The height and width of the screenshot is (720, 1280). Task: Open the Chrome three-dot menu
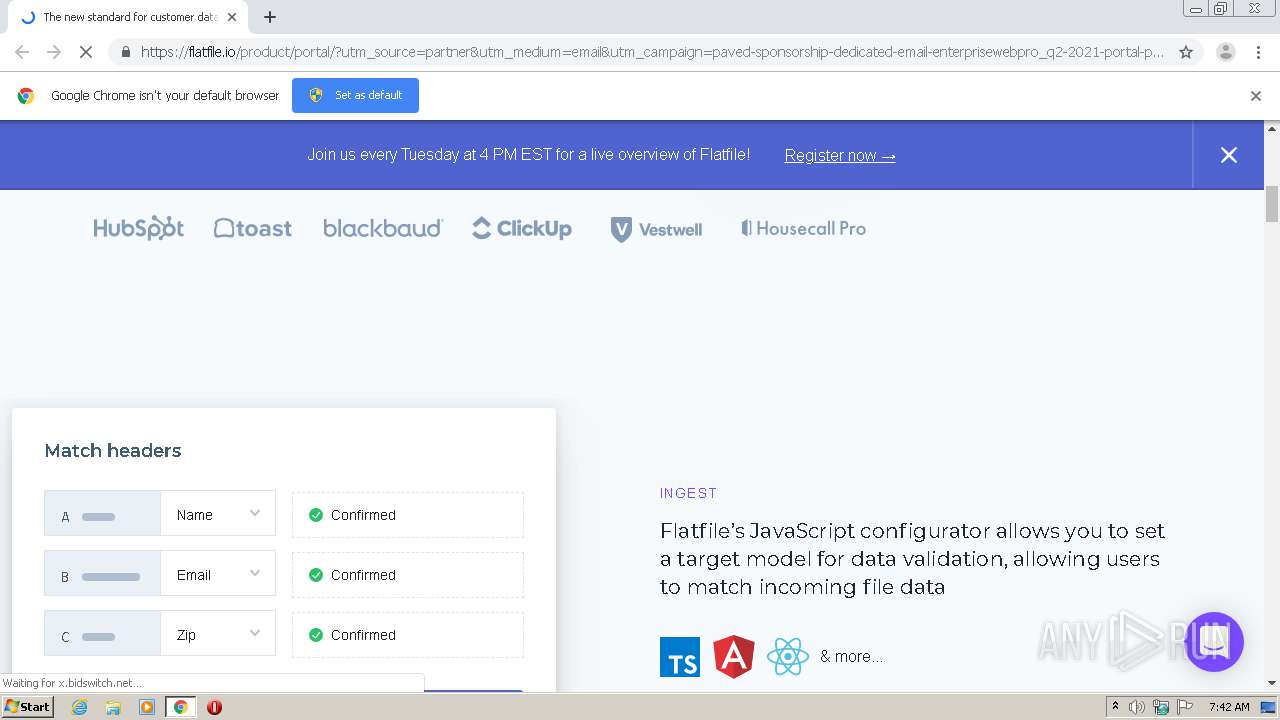point(1258,52)
